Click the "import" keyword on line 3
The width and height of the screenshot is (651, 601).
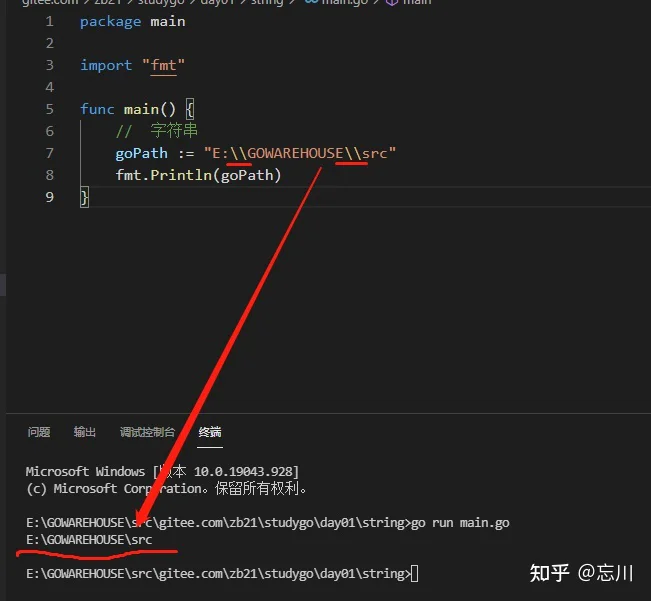point(106,66)
